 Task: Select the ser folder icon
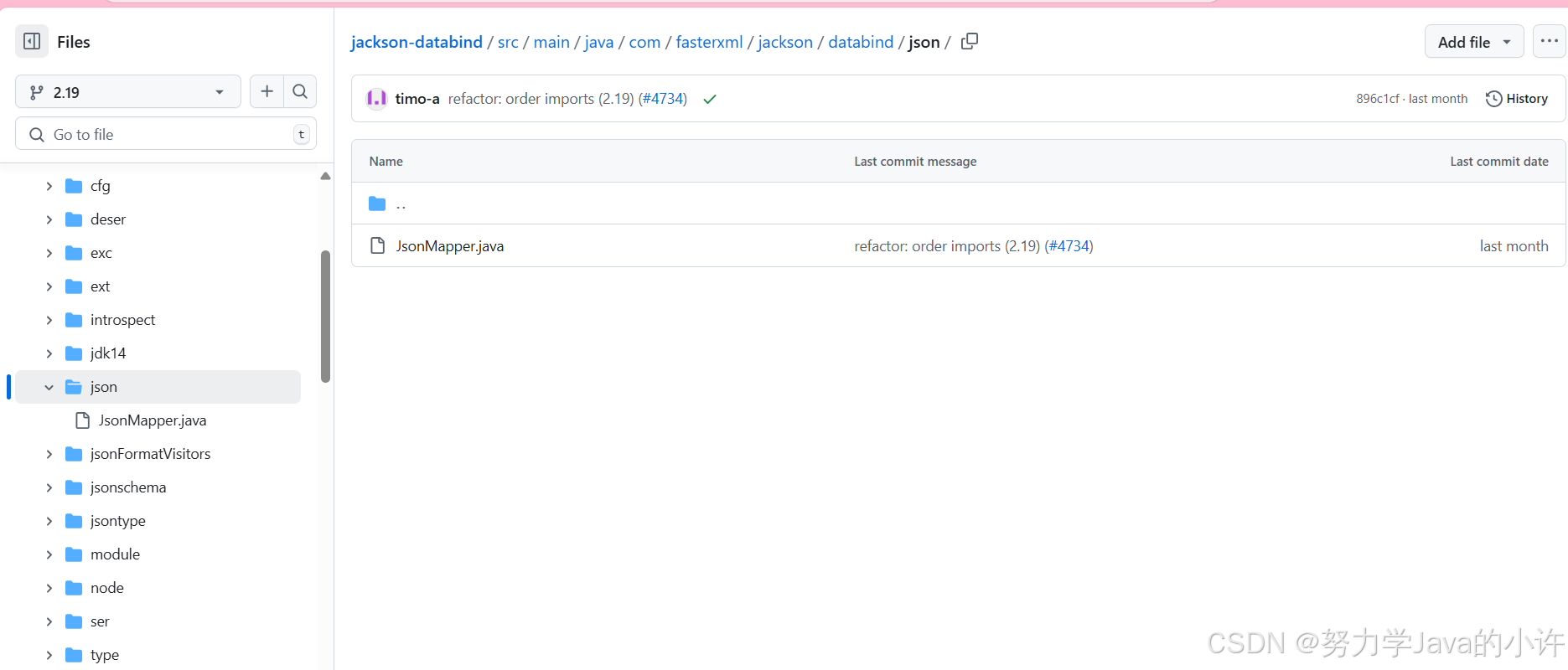point(74,621)
